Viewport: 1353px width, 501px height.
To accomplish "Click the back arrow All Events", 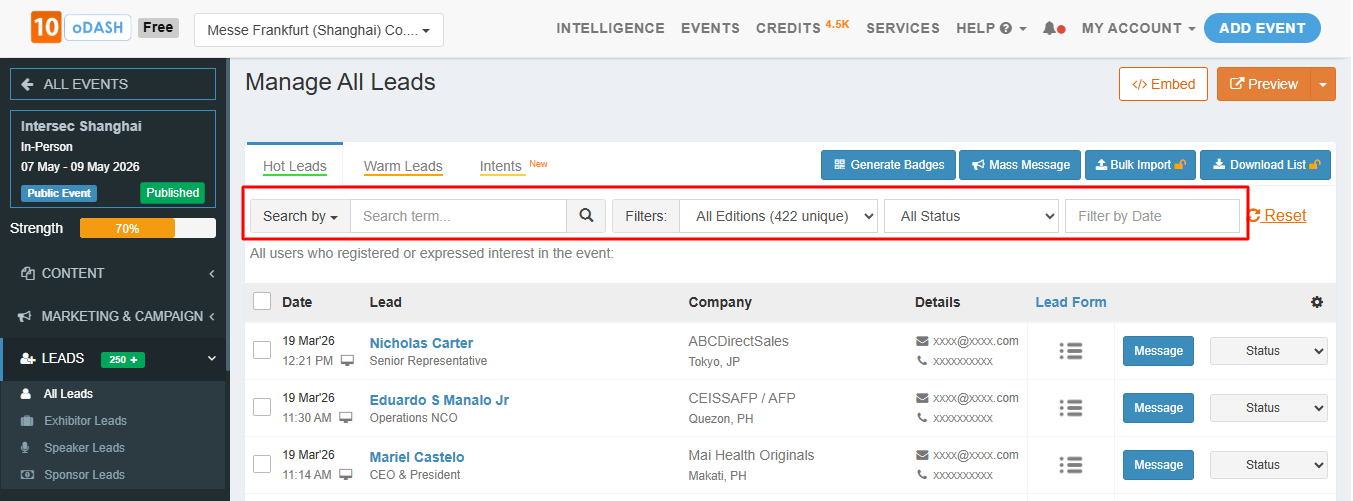I will point(27,85).
